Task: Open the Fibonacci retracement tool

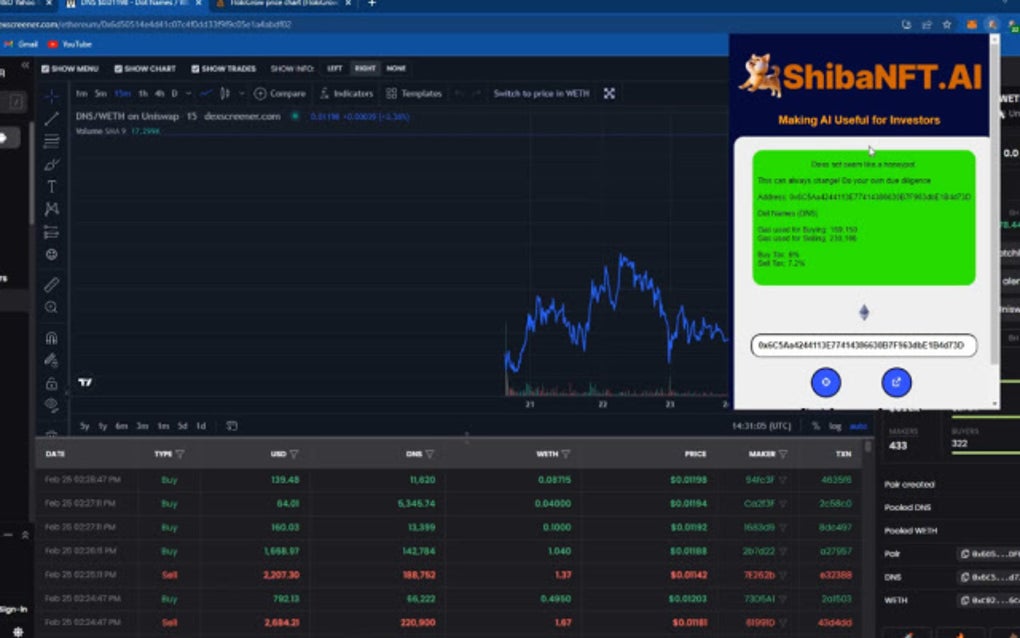Action: point(51,141)
